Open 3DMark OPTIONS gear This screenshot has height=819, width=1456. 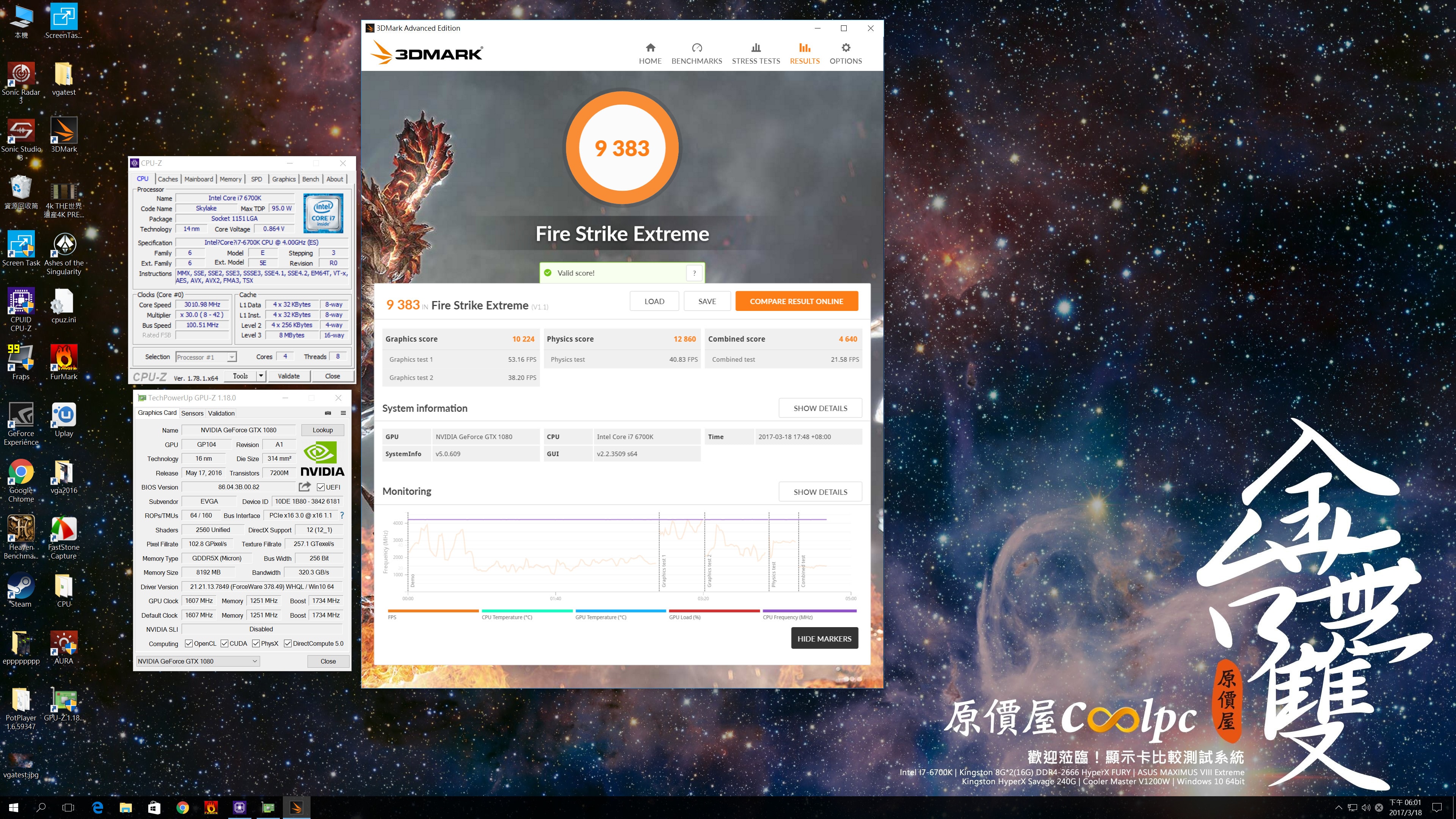click(x=846, y=54)
